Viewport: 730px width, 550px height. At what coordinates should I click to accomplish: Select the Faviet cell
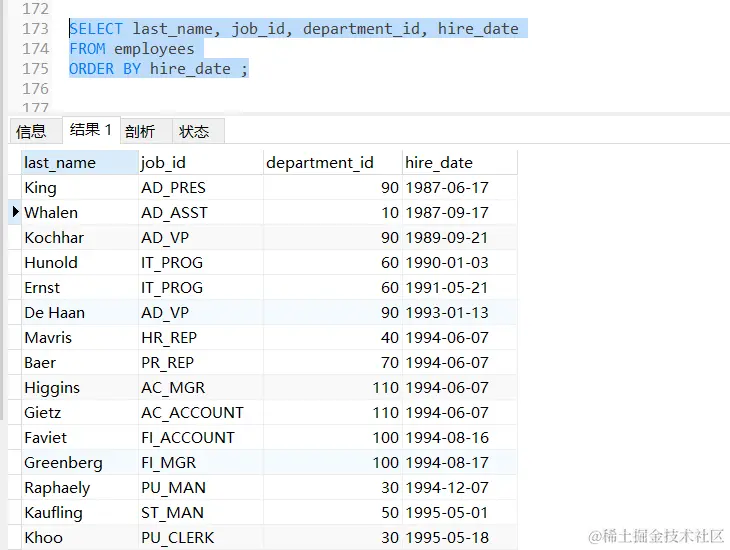click(80, 437)
